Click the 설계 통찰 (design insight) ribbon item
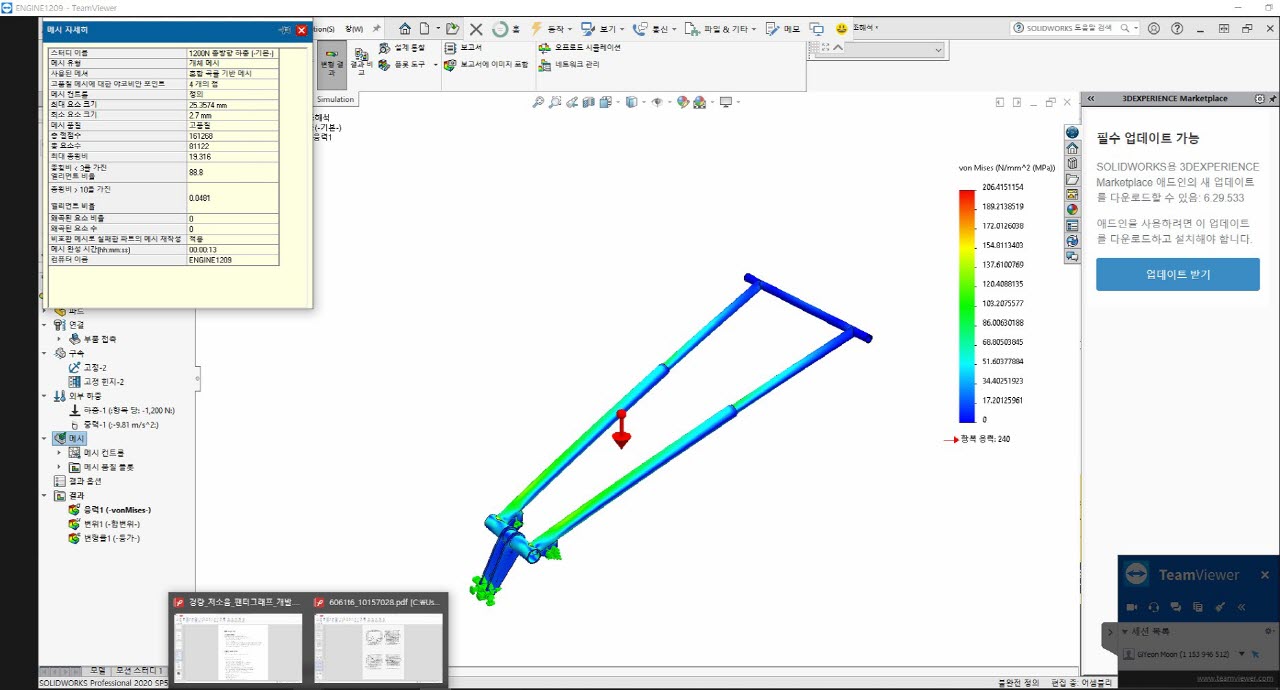 point(401,48)
